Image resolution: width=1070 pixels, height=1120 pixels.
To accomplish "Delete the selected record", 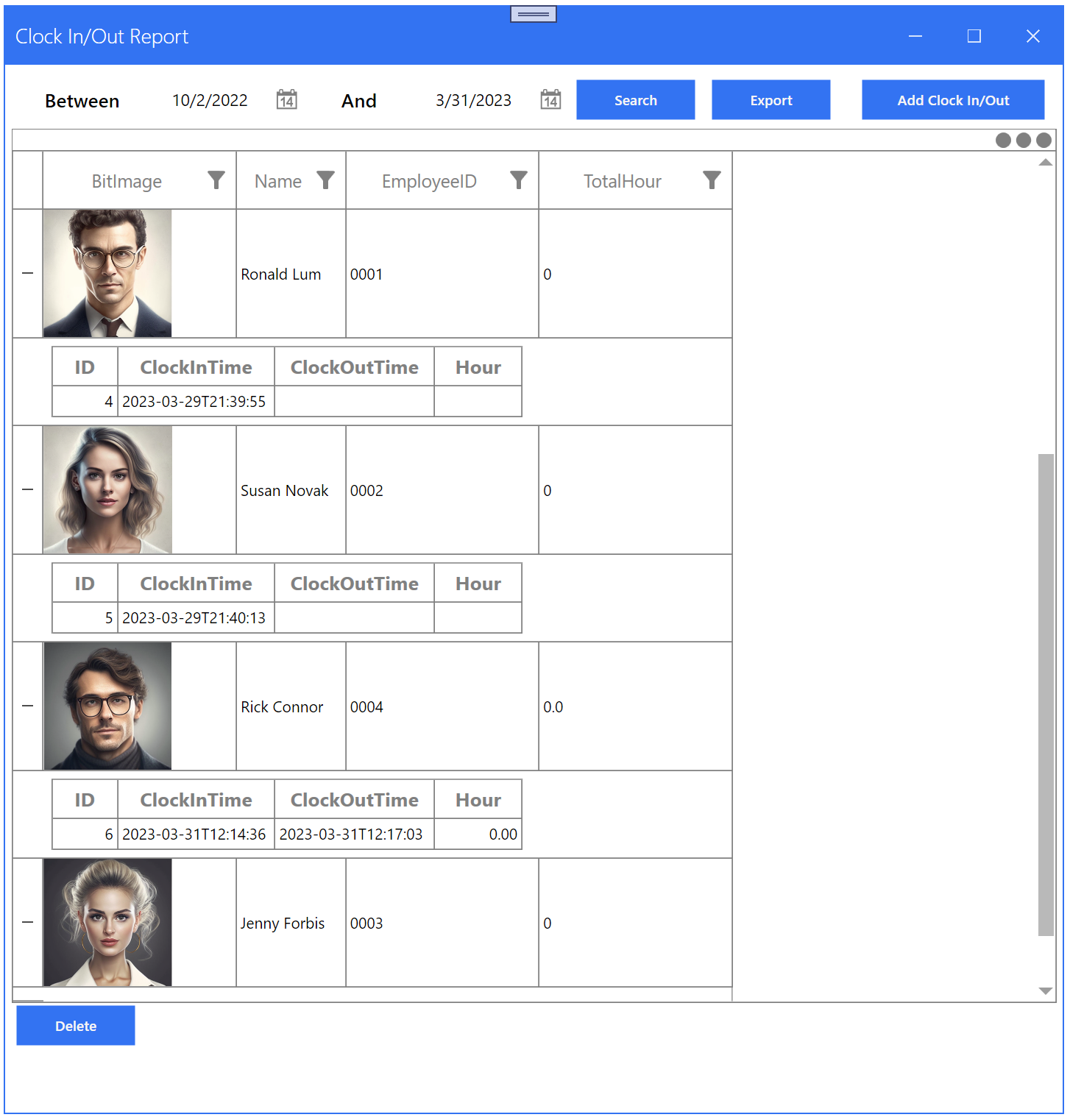I will (75, 1025).
